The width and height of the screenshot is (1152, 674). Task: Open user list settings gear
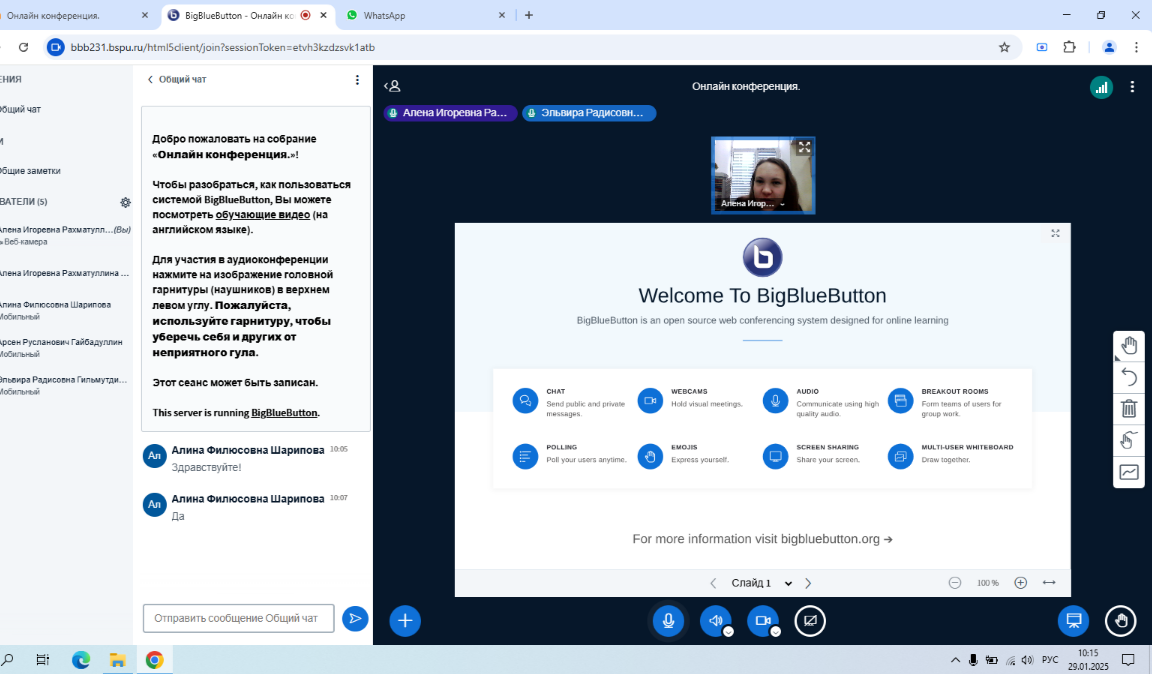pos(126,202)
